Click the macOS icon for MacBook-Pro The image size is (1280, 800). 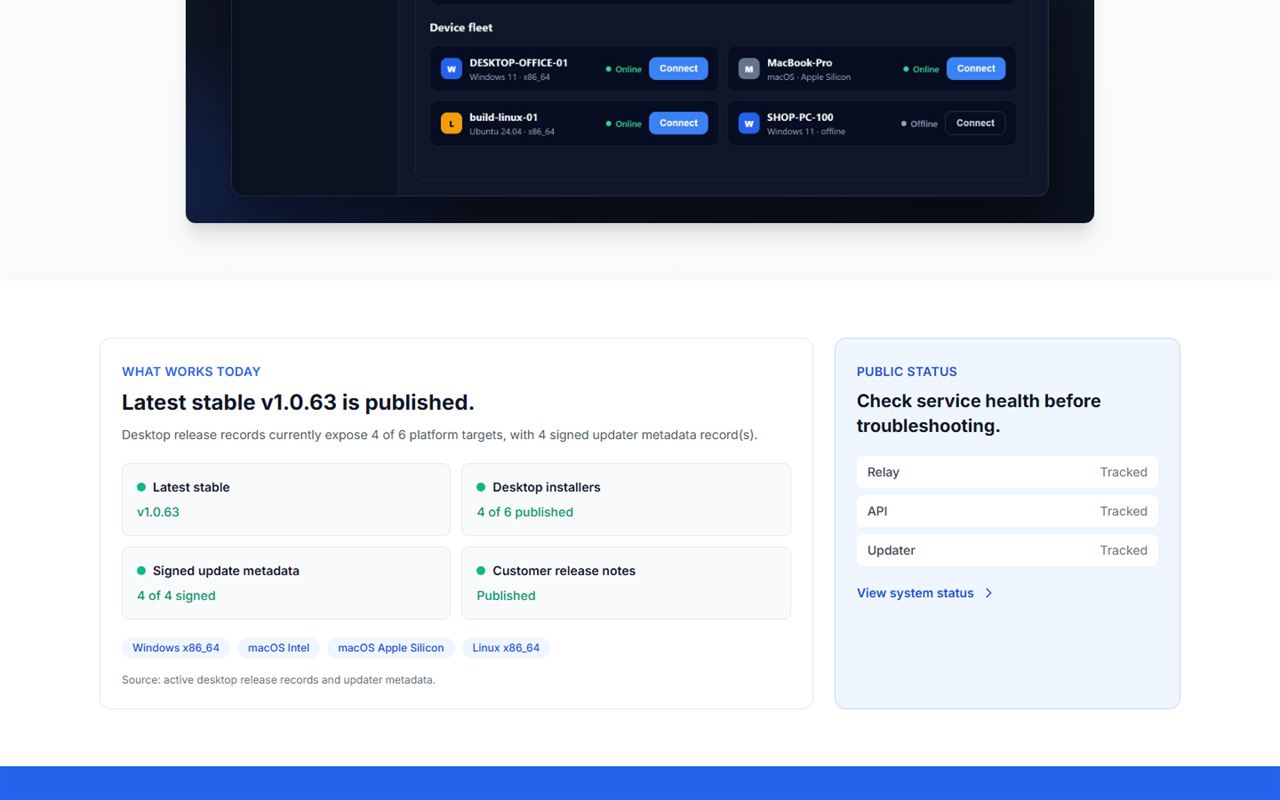tap(749, 69)
